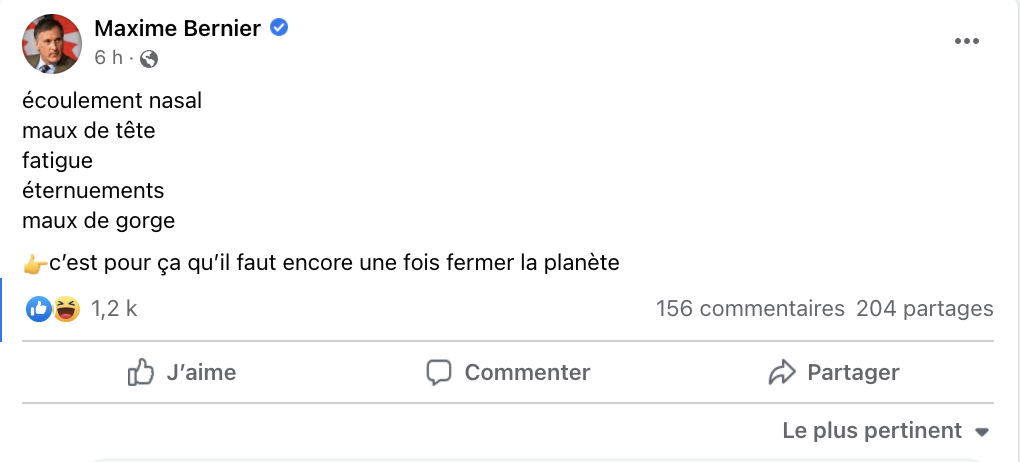Screen dimensions: 1020x462
Task: Click the globe public audience icon
Action: (x=149, y=58)
